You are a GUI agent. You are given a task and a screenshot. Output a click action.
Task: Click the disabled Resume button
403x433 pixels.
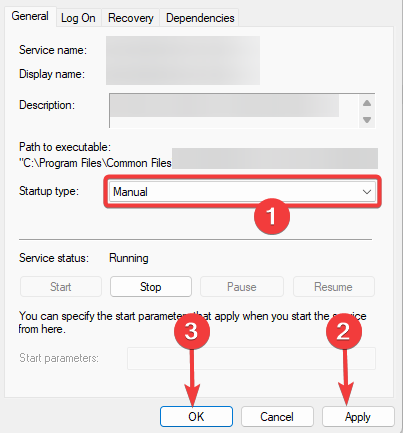333,287
